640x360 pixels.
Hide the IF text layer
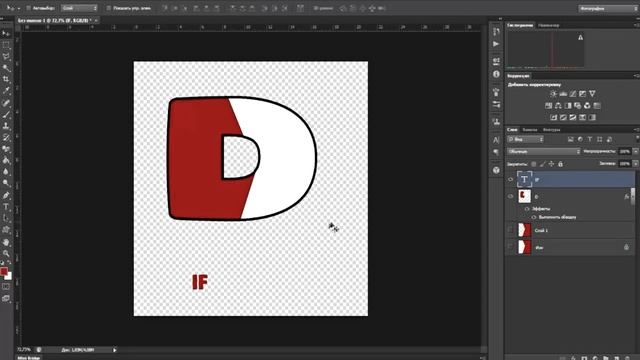[x=510, y=179]
